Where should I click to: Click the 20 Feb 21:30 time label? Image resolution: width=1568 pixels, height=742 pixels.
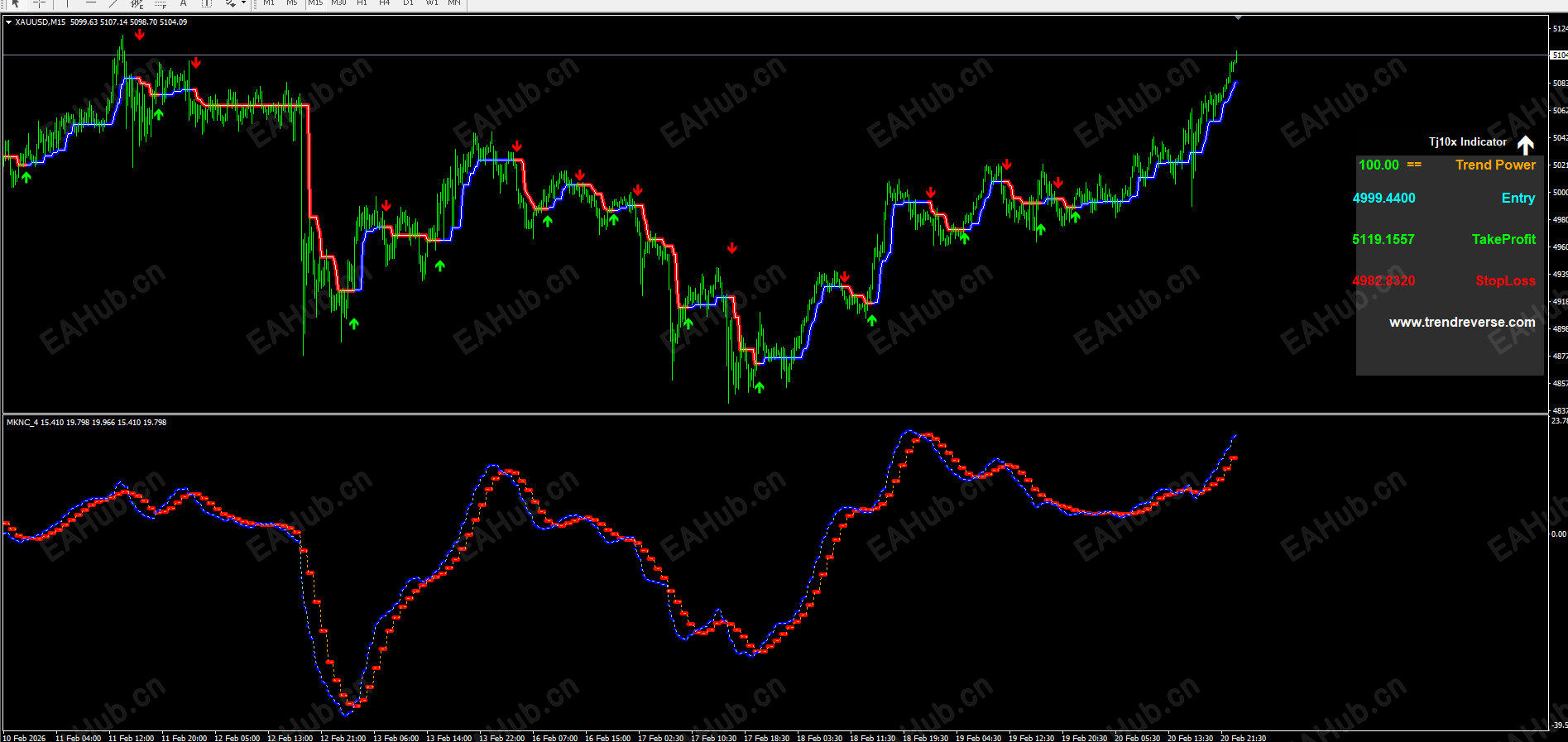click(x=1243, y=738)
